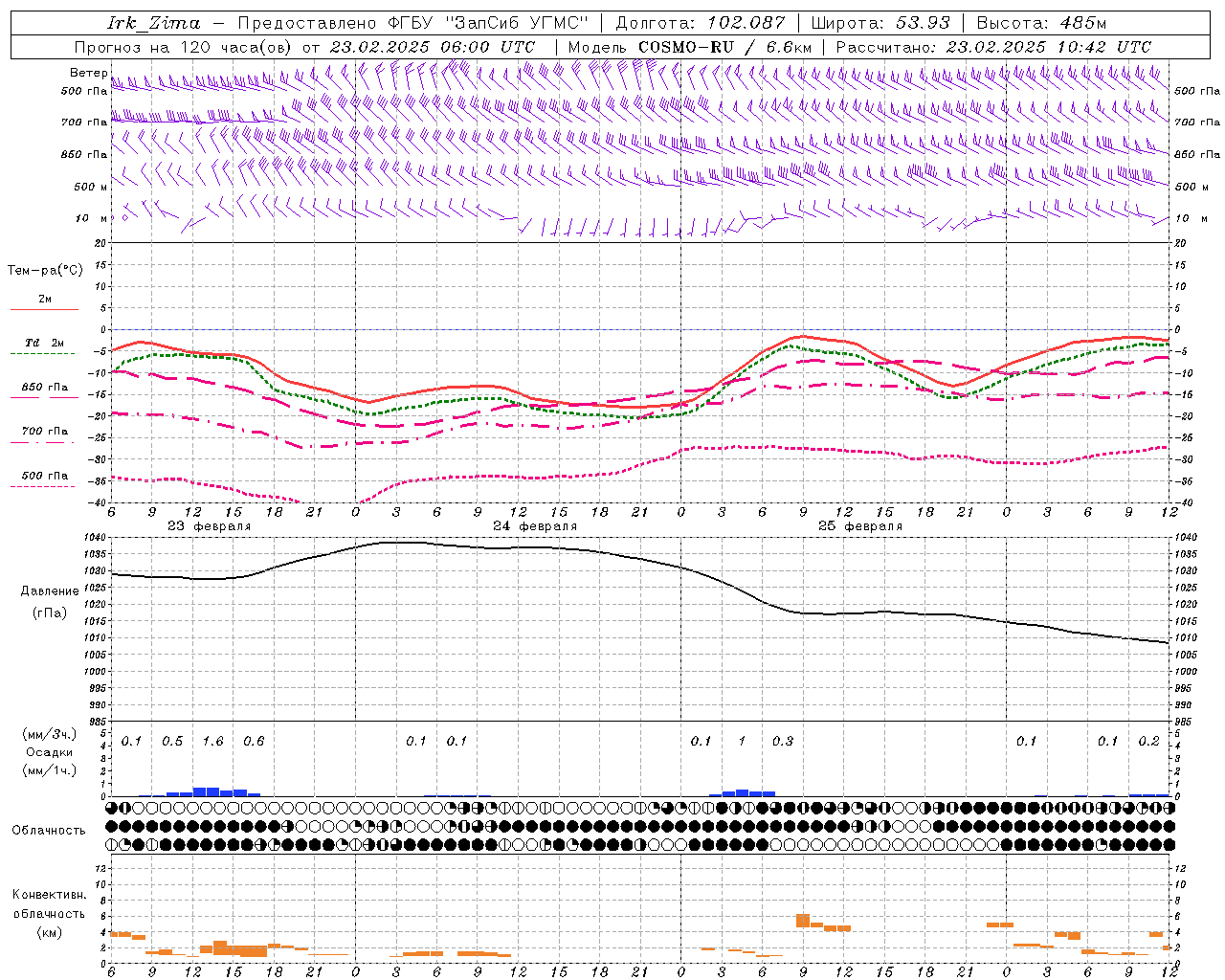Click the Осадки panel label
Screen dimensions: 1225x980
click(x=49, y=752)
